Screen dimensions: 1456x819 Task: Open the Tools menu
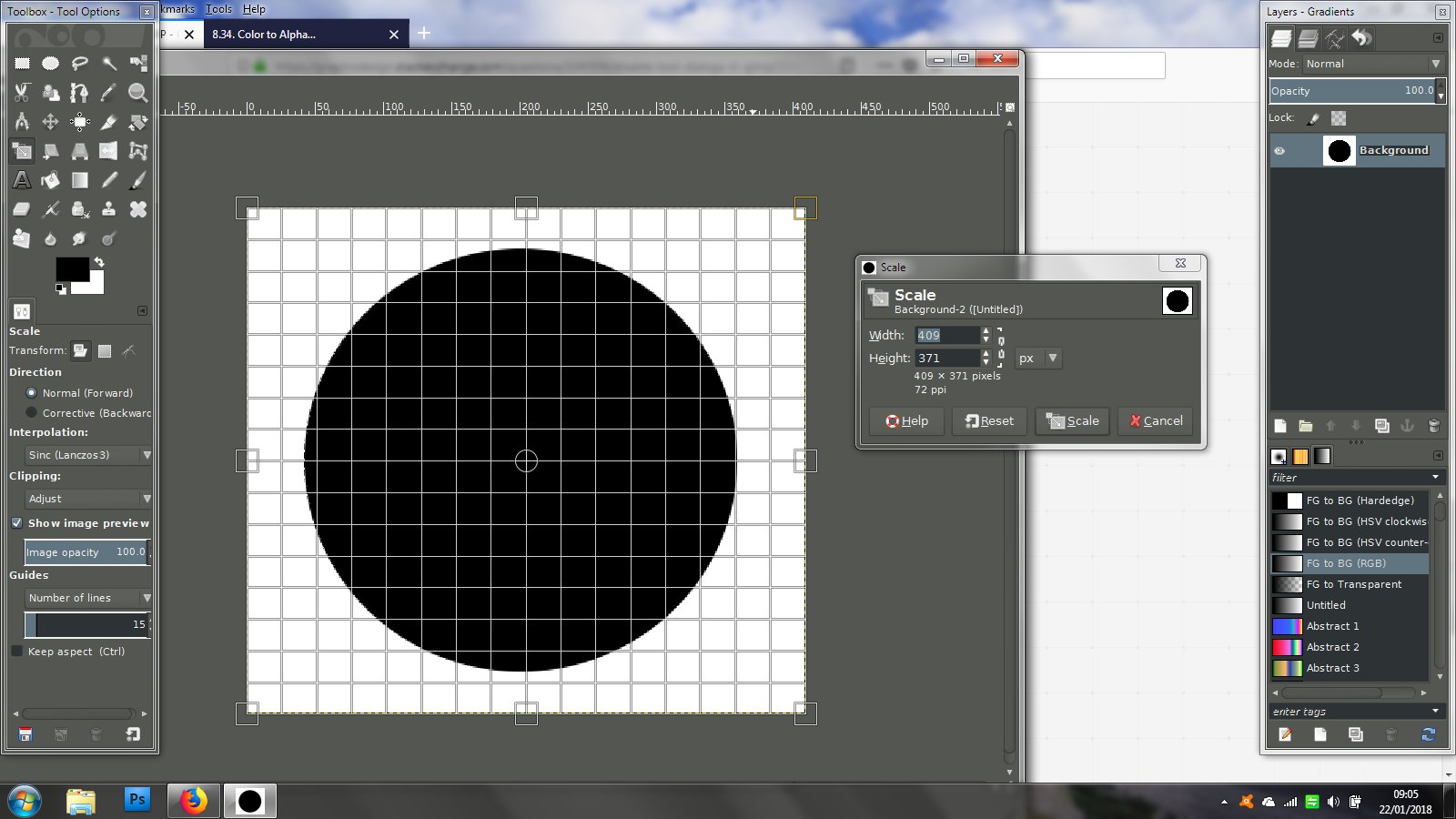[218, 9]
